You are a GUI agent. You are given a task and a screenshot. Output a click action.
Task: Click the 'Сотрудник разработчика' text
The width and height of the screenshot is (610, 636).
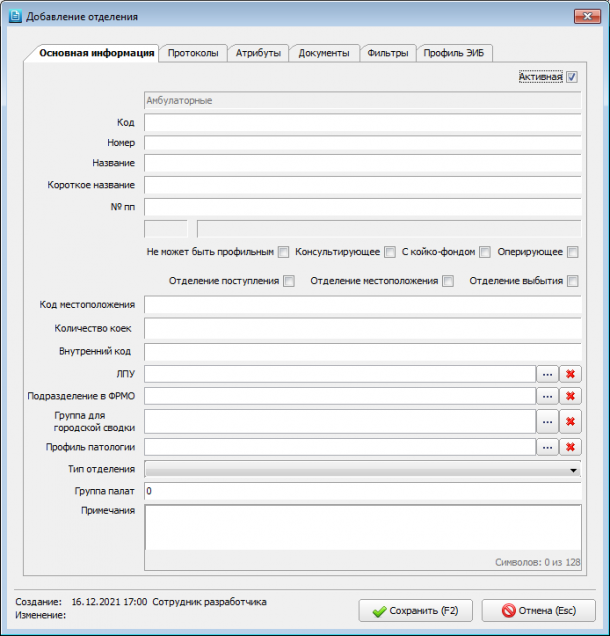[x=209, y=602]
